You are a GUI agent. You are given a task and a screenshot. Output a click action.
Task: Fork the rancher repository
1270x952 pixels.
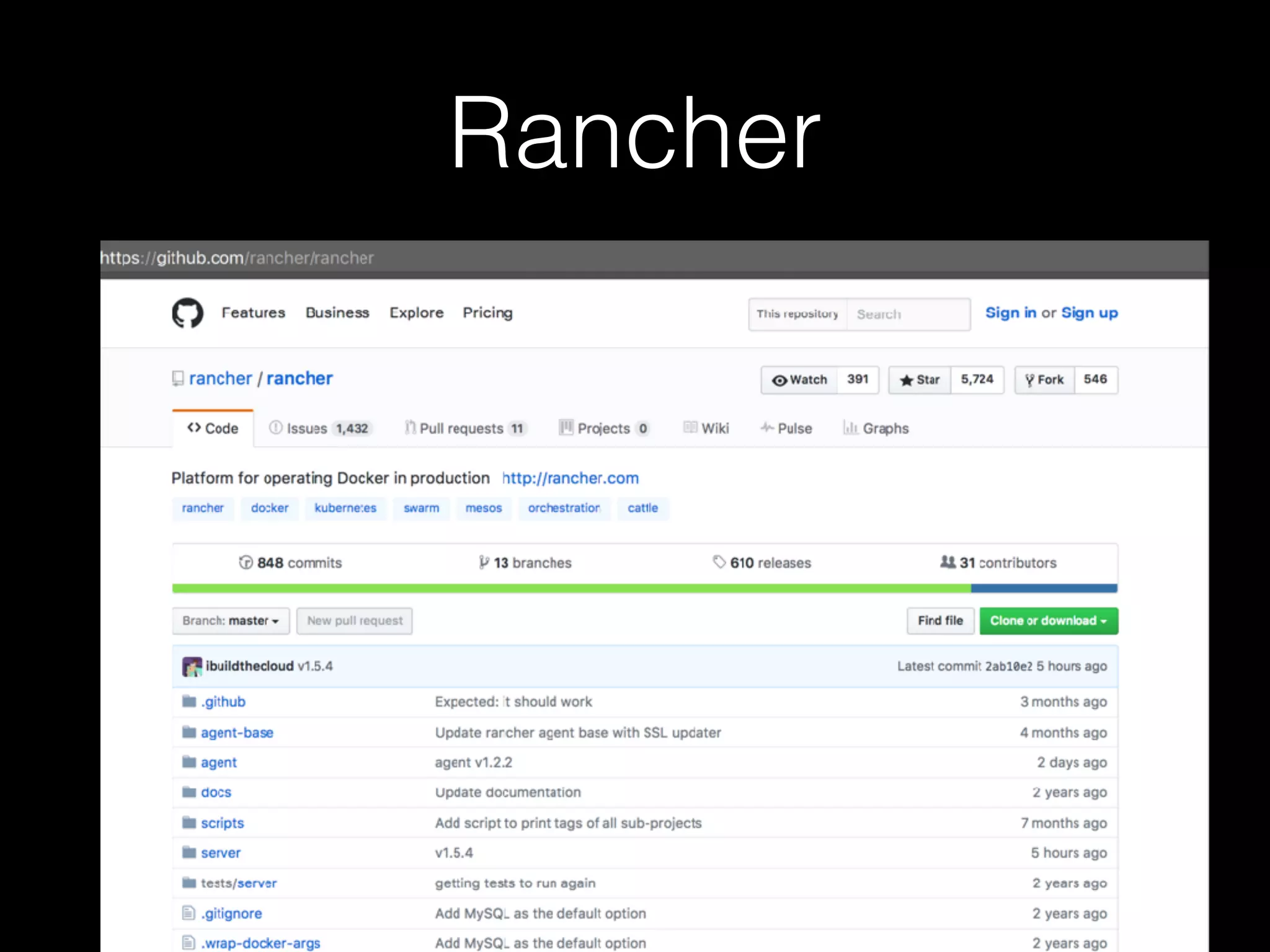[x=1044, y=380]
